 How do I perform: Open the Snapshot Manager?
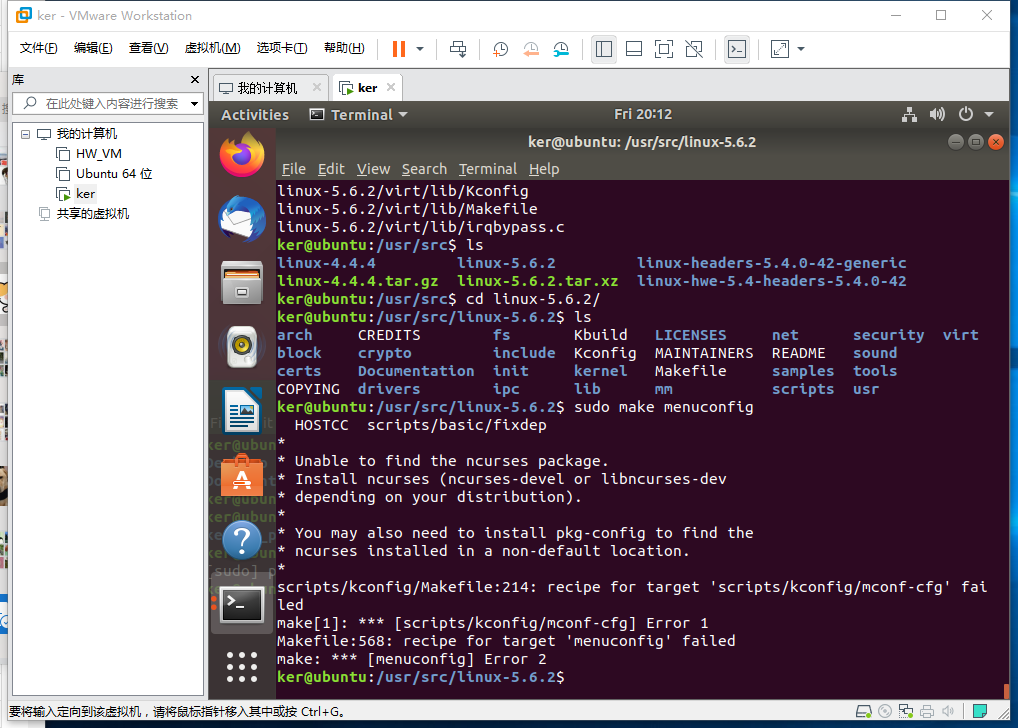[x=560, y=48]
